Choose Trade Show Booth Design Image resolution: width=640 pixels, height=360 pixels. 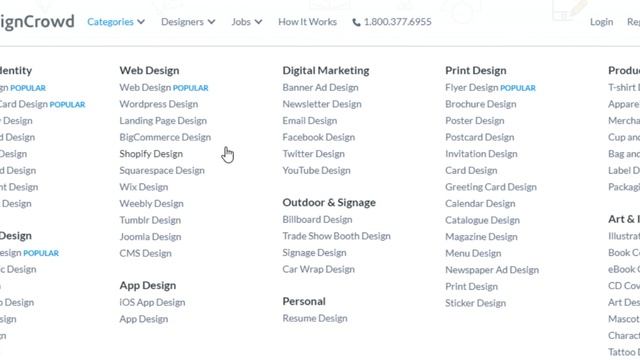(336, 236)
